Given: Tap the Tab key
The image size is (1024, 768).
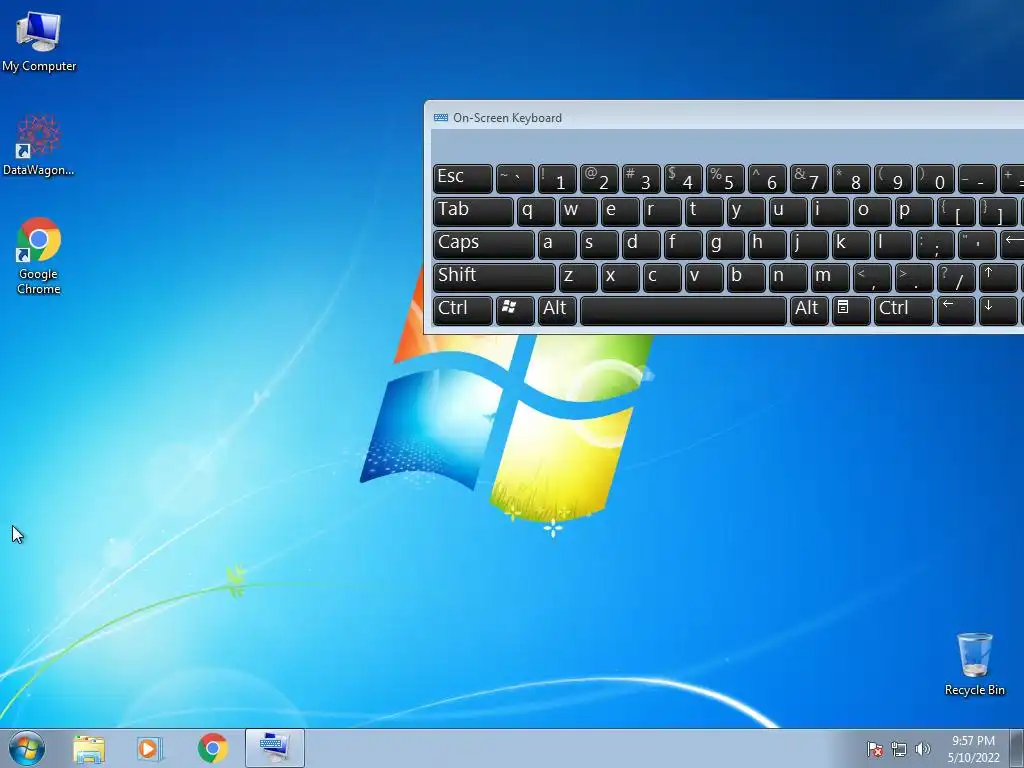Looking at the screenshot, I should point(473,212).
